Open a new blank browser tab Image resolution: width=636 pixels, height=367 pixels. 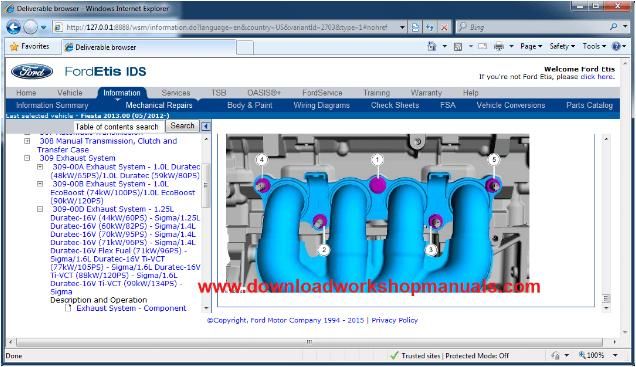click(245, 47)
